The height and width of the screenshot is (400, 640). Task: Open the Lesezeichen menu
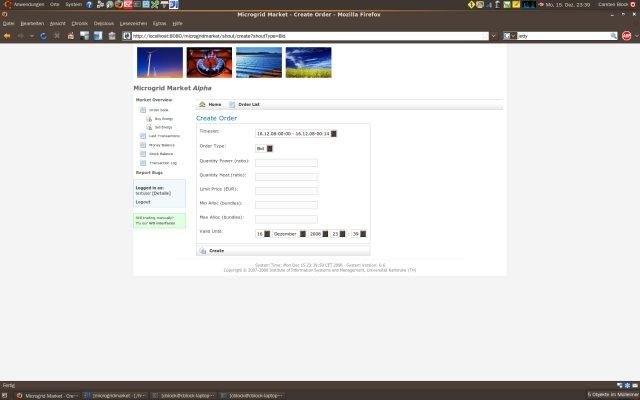(x=132, y=22)
